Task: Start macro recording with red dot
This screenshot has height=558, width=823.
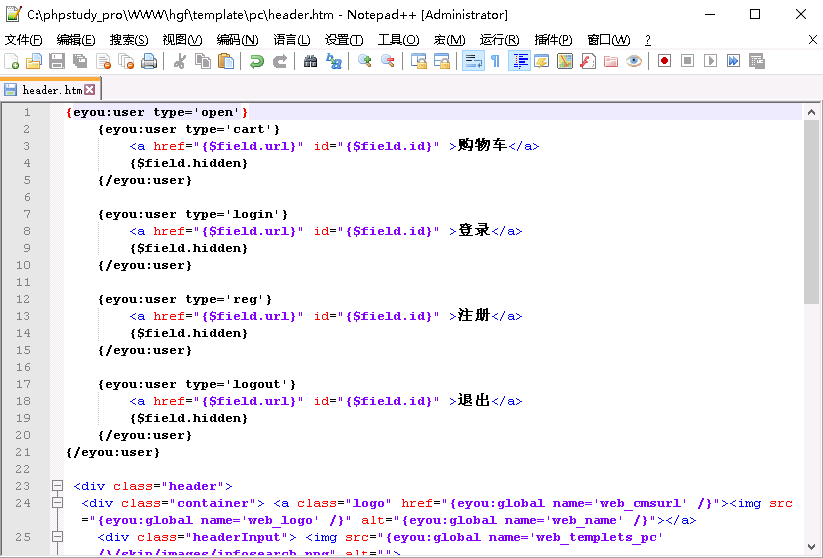Action: [664, 61]
